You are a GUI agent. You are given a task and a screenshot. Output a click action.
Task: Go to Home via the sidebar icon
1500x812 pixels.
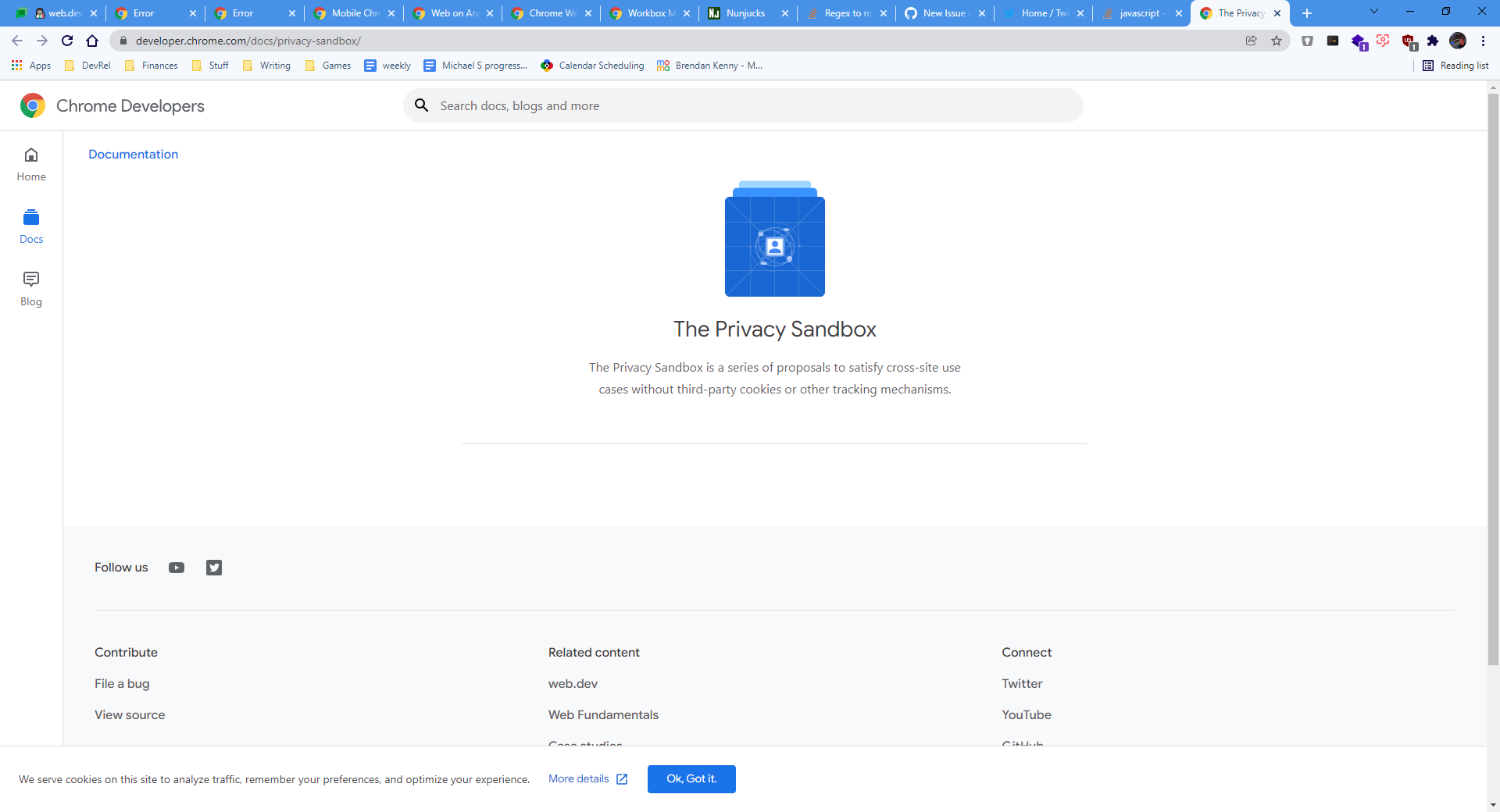[x=30, y=164]
